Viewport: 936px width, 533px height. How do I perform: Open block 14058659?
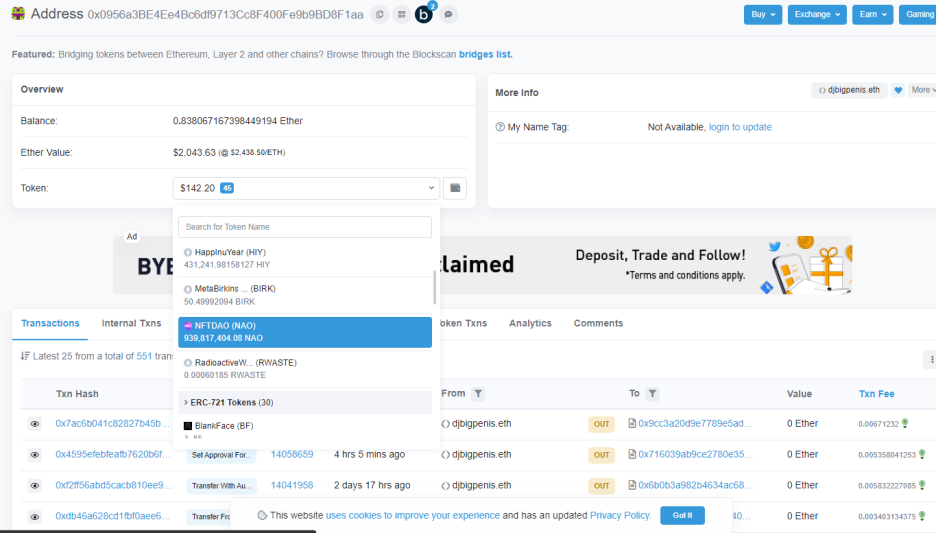pyautogui.click(x=292, y=454)
